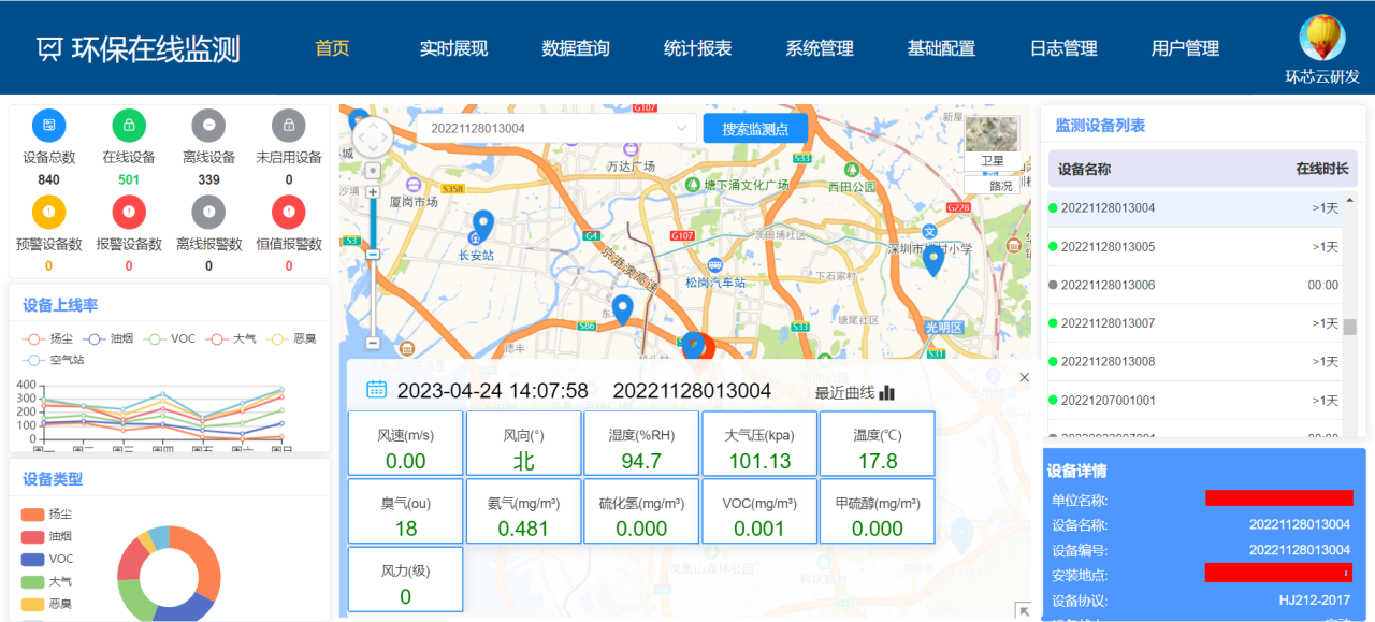Switch to the 数据查询 menu tab
This screenshot has width=1375, height=622.
tap(575, 47)
